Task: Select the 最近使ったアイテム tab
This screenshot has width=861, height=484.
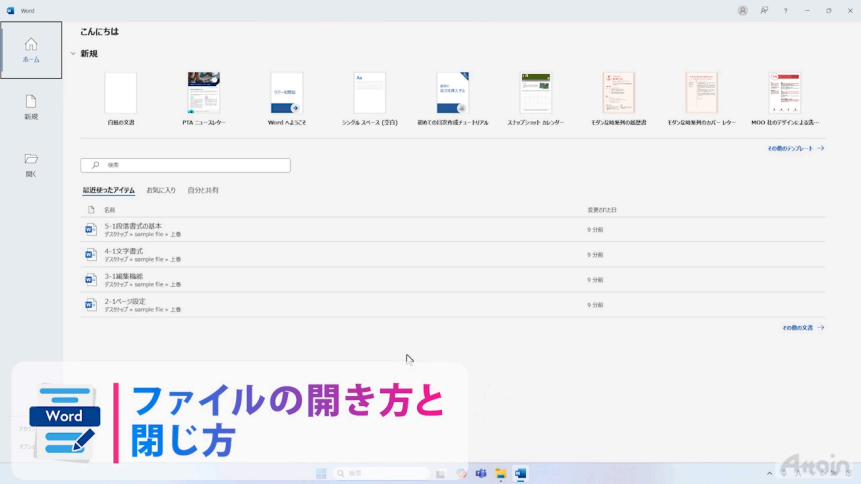Action: [x=108, y=190]
